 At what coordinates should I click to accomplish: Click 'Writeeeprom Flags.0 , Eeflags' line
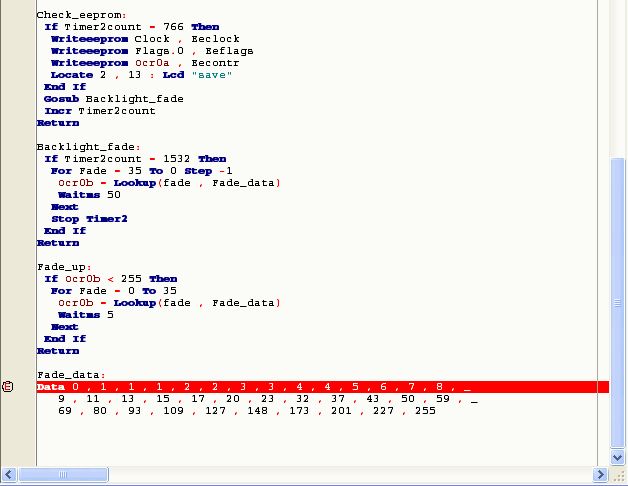click(152, 51)
